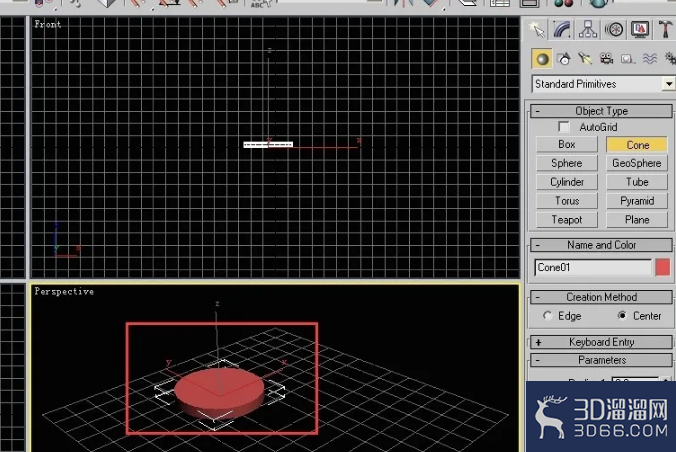Select the Shapes category icon
The height and width of the screenshot is (452, 676).
pyautogui.click(x=564, y=59)
